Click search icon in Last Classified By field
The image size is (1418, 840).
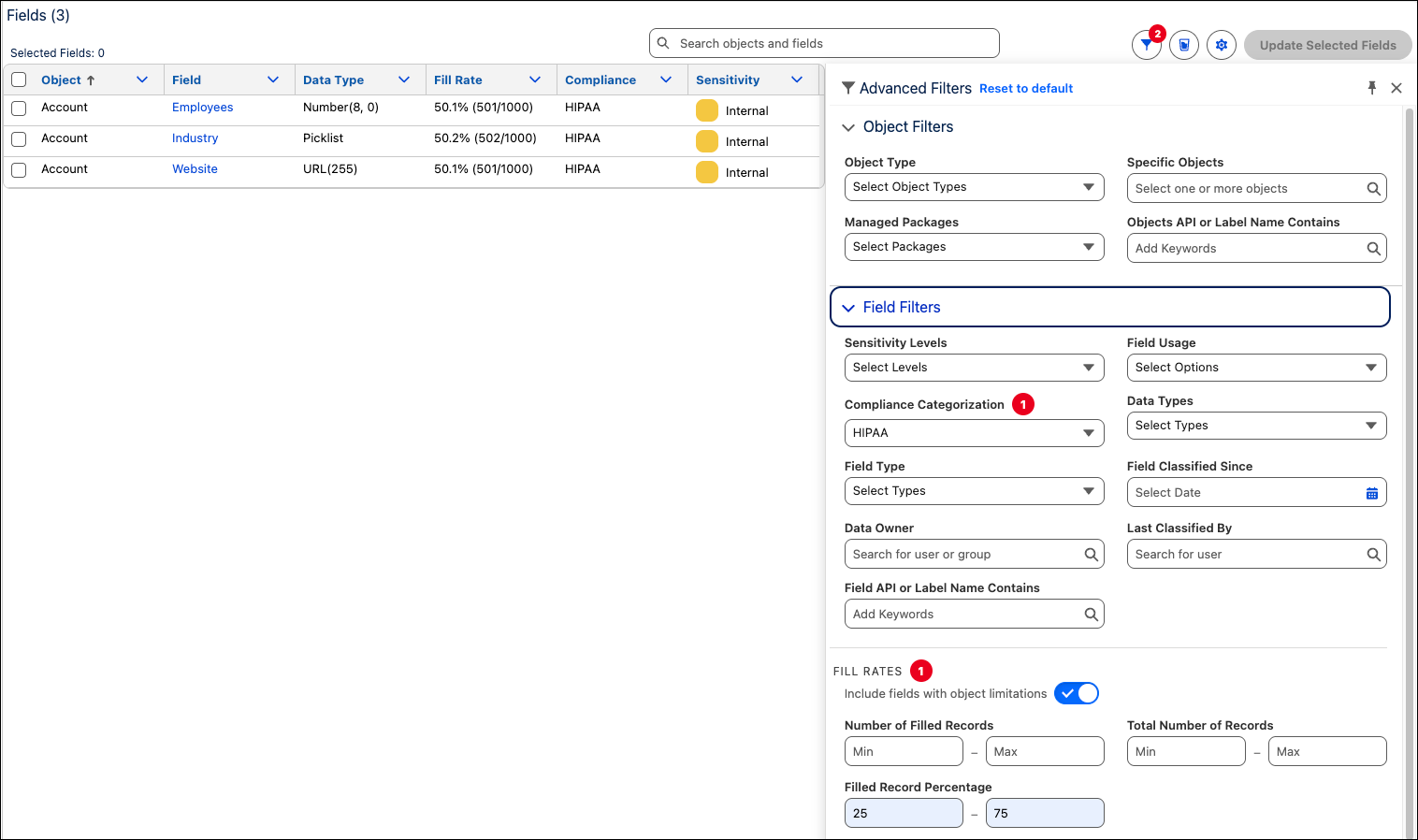pyautogui.click(x=1373, y=555)
